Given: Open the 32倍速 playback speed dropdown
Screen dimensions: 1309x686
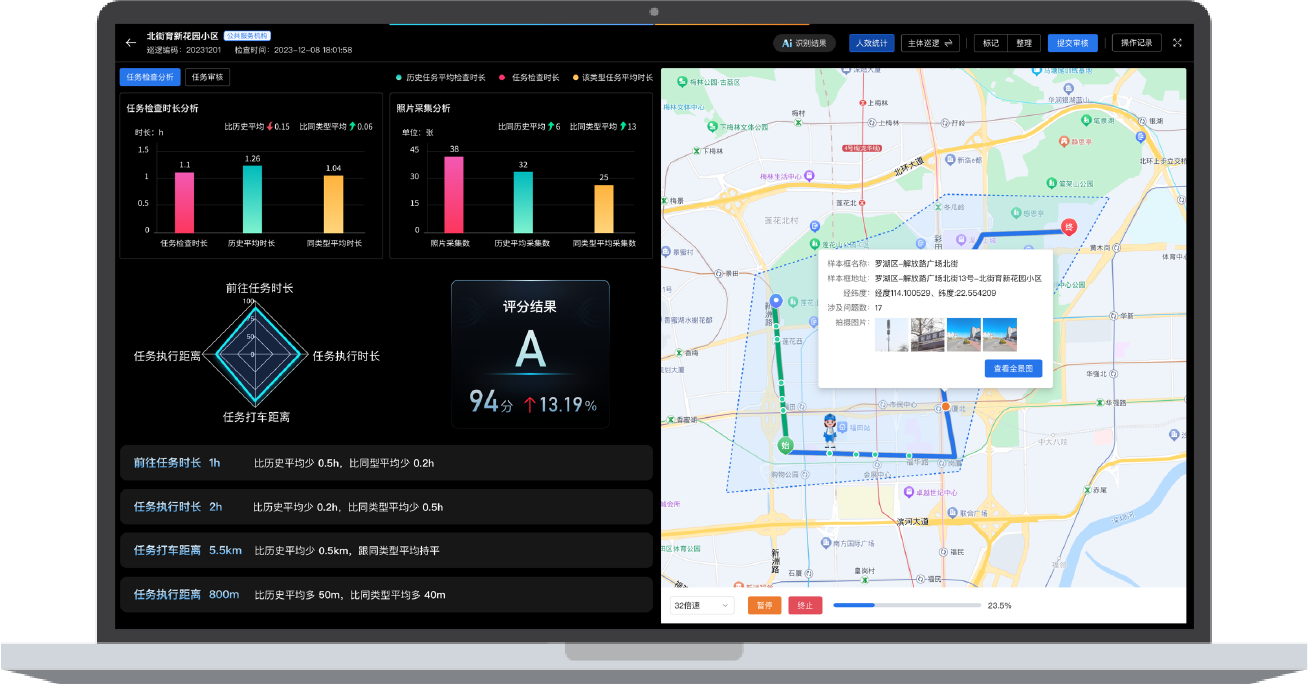Looking at the screenshot, I should pos(703,605).
